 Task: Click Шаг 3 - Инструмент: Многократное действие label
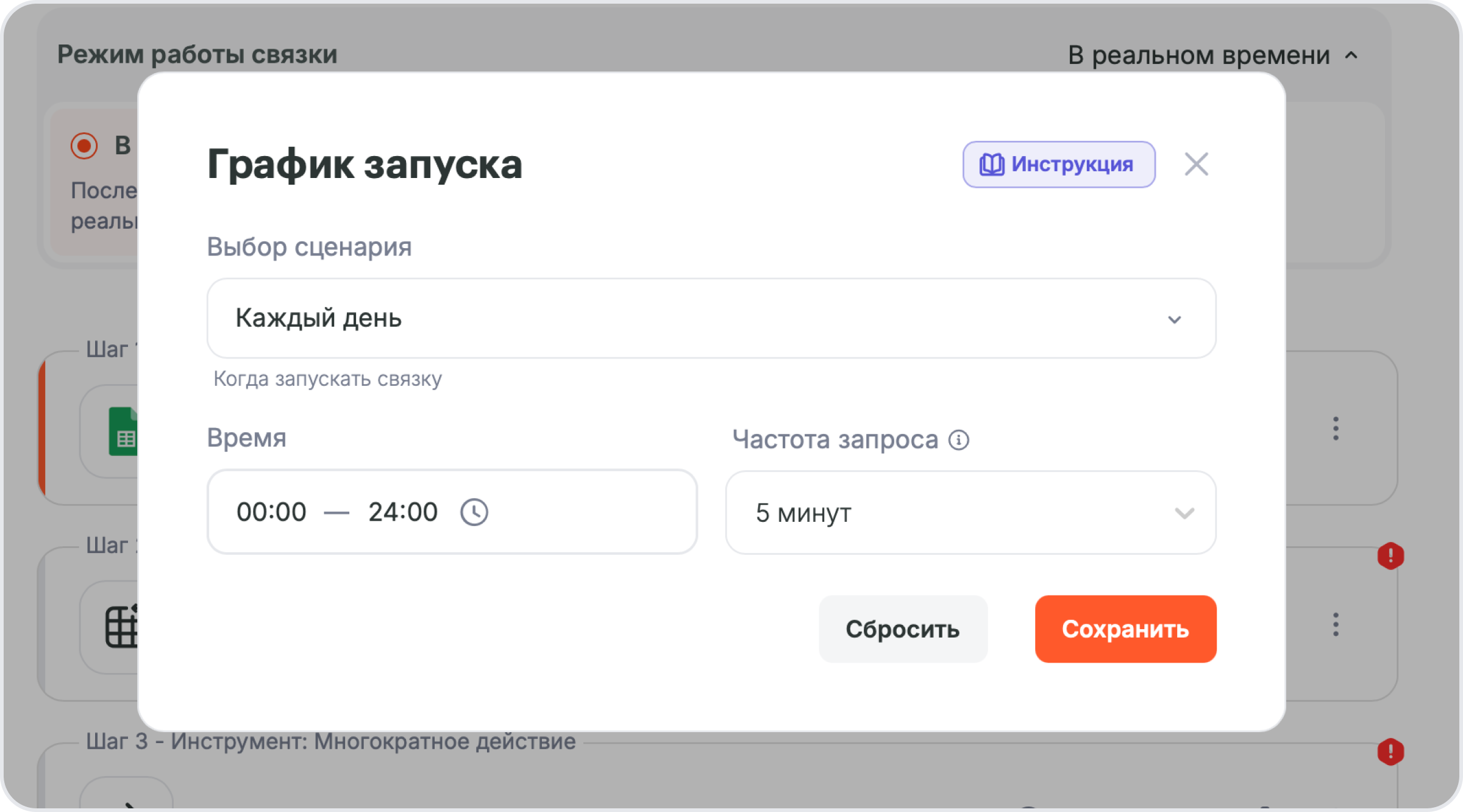tap(330, 741)
